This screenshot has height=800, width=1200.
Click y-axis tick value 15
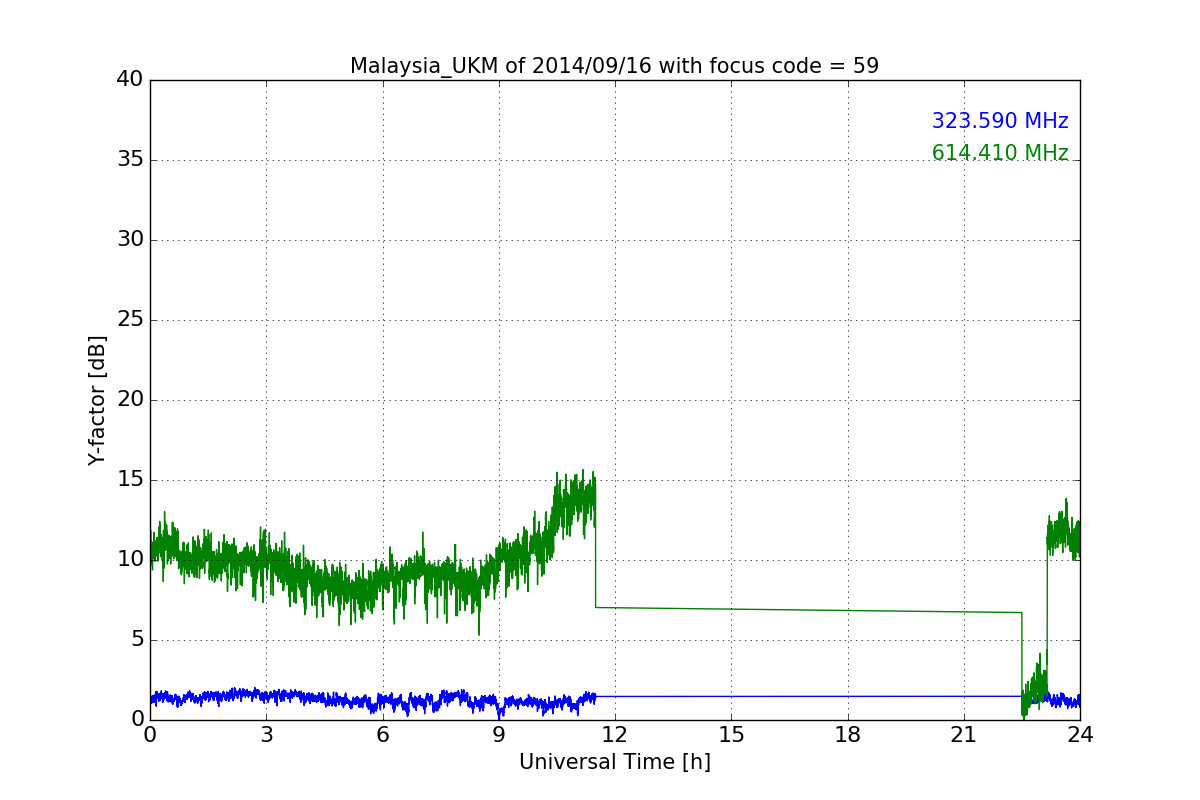(x=130, y=480)
